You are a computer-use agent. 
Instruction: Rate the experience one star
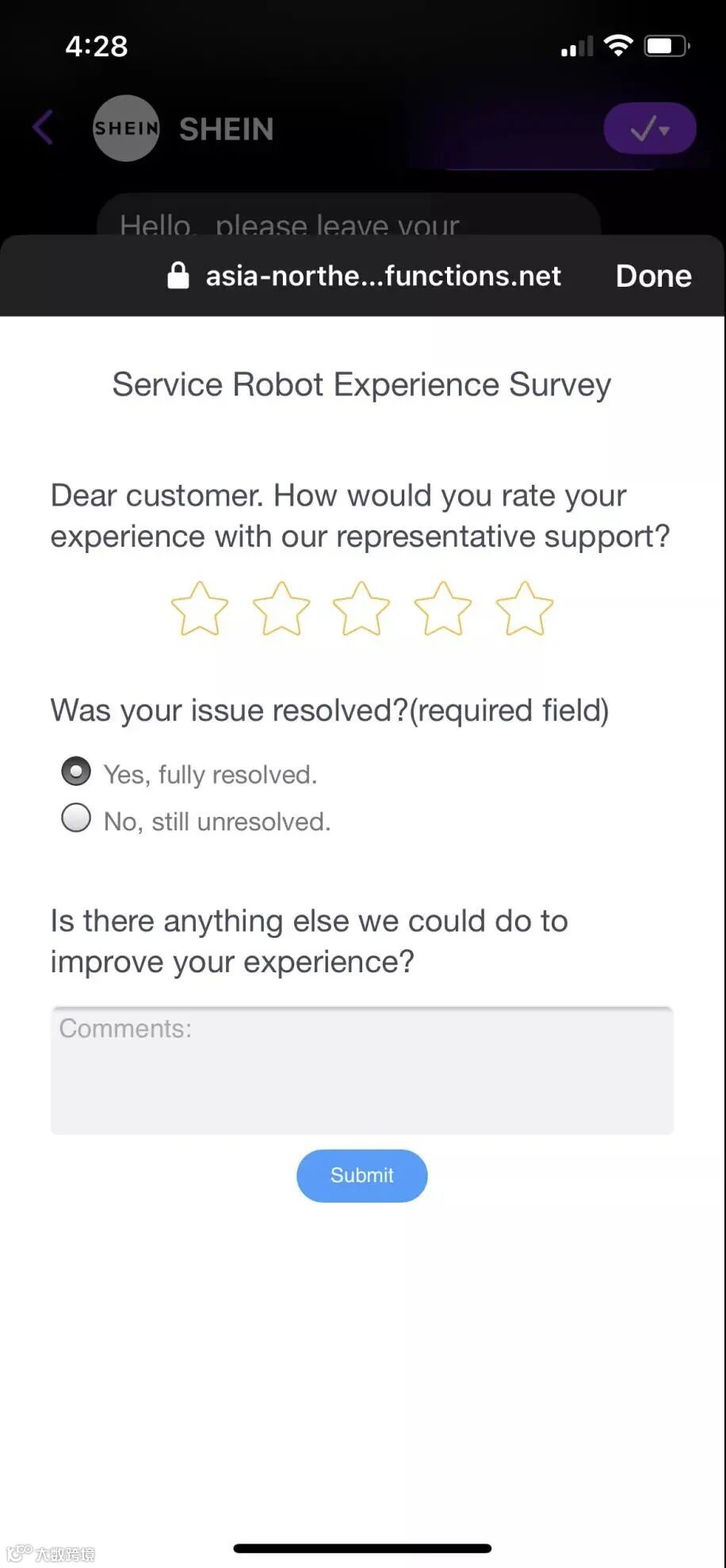200,609
